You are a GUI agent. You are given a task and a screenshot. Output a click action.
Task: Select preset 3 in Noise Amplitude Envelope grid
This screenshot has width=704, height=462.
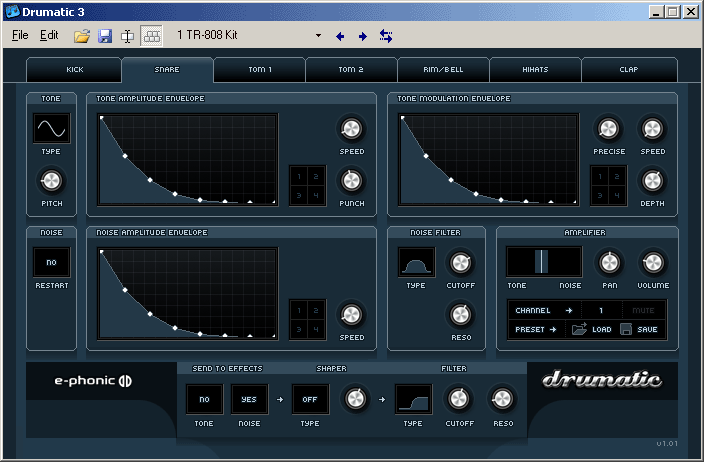click(x=299, y=330)
